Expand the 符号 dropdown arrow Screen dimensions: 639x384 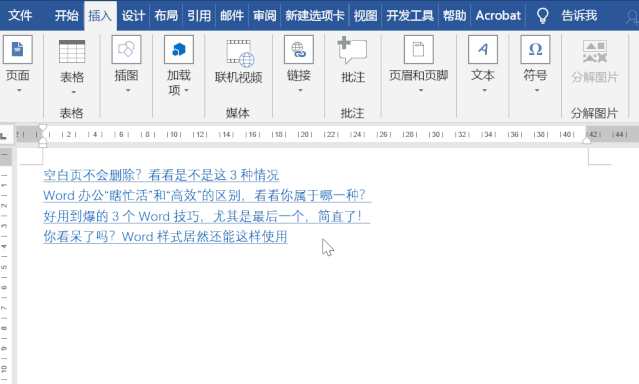[x=537, y=90]
